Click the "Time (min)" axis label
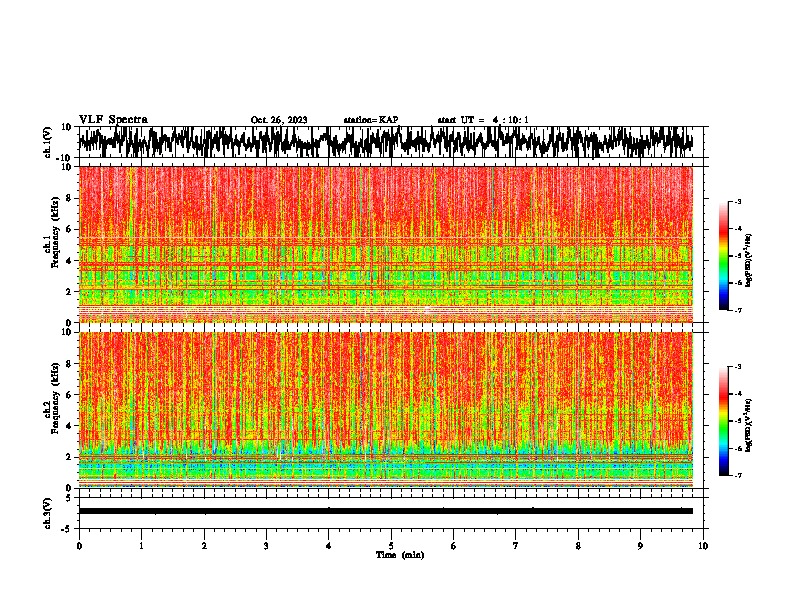 (400, 555)
